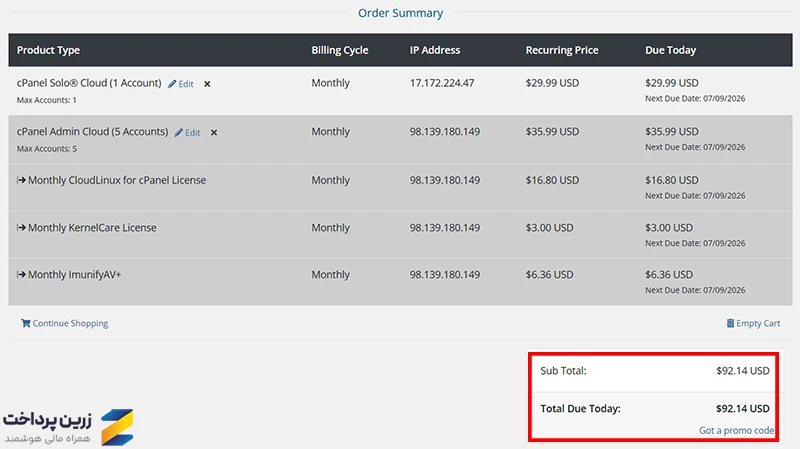Select the Monthly KernelCare License text
Viewport: 800px width, 449px height.
point(92,228)
